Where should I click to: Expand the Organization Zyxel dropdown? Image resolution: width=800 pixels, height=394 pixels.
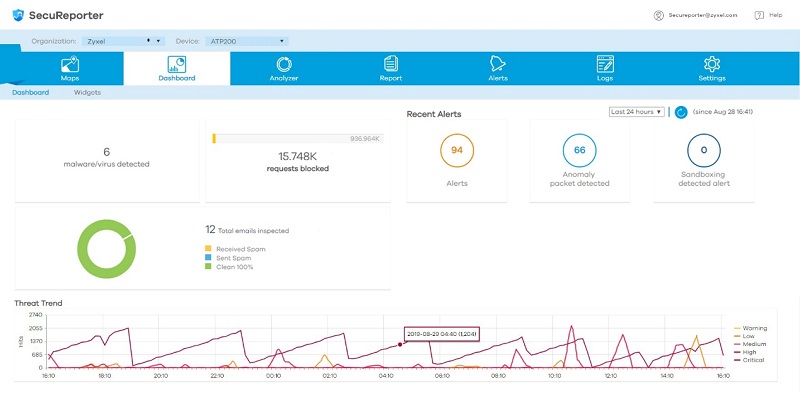[123, 41]
